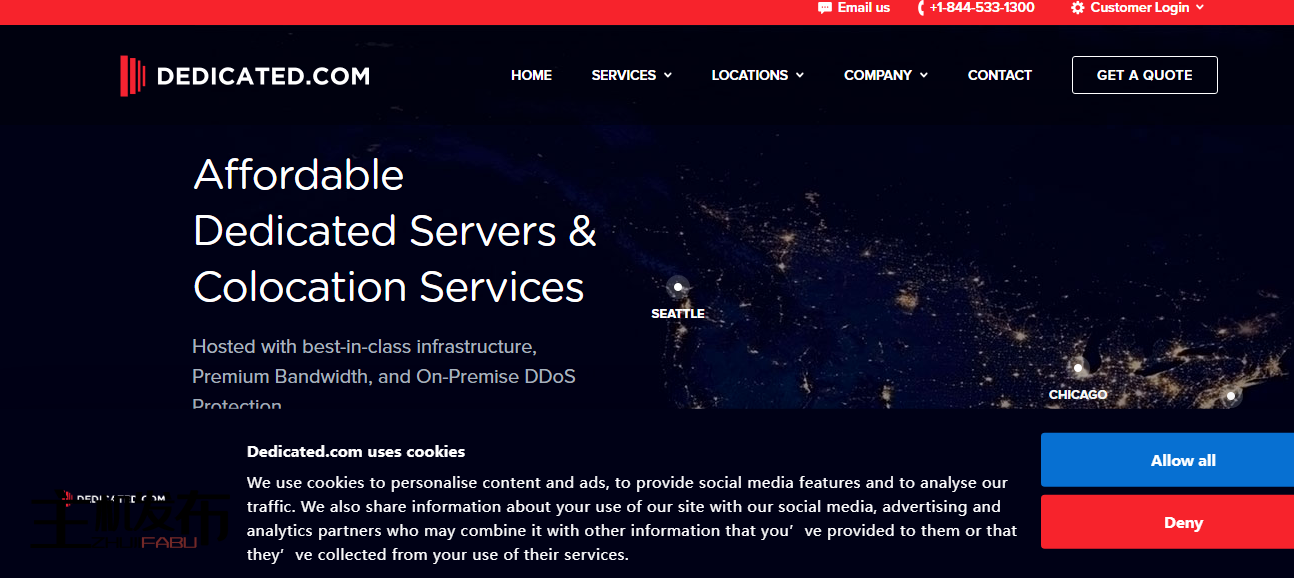Viewport: 1294px width, 578px height.
Task: Select the Chicago location marker on map
Action: [x=1078, y=368]
